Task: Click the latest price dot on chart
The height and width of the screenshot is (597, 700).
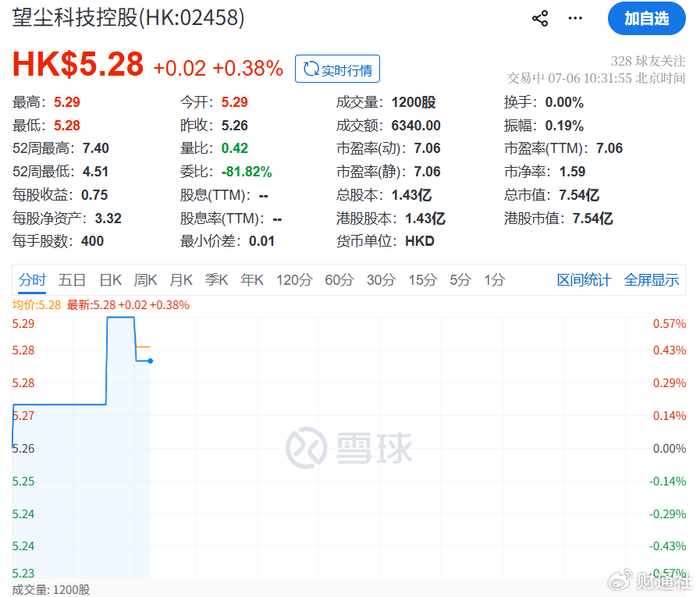Action: click(150, 361)
